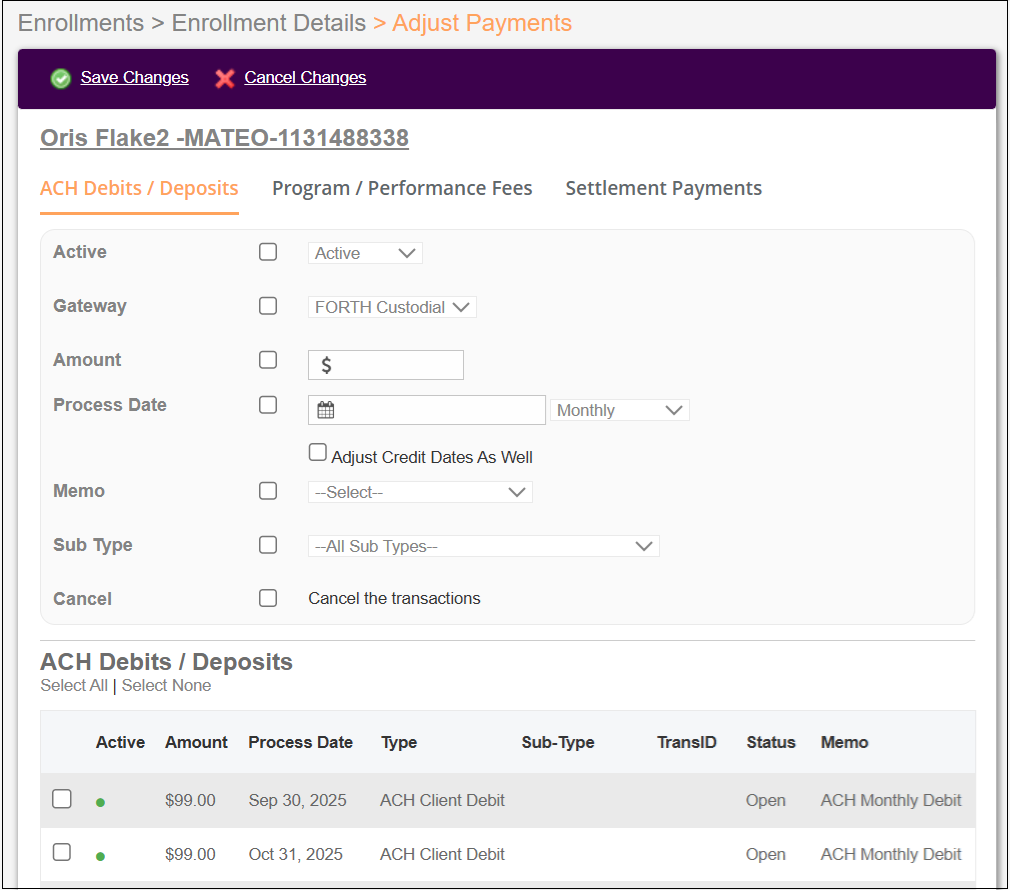Click Open status in Sep 30 row
1010x890 pixels.
pos(766,800)
